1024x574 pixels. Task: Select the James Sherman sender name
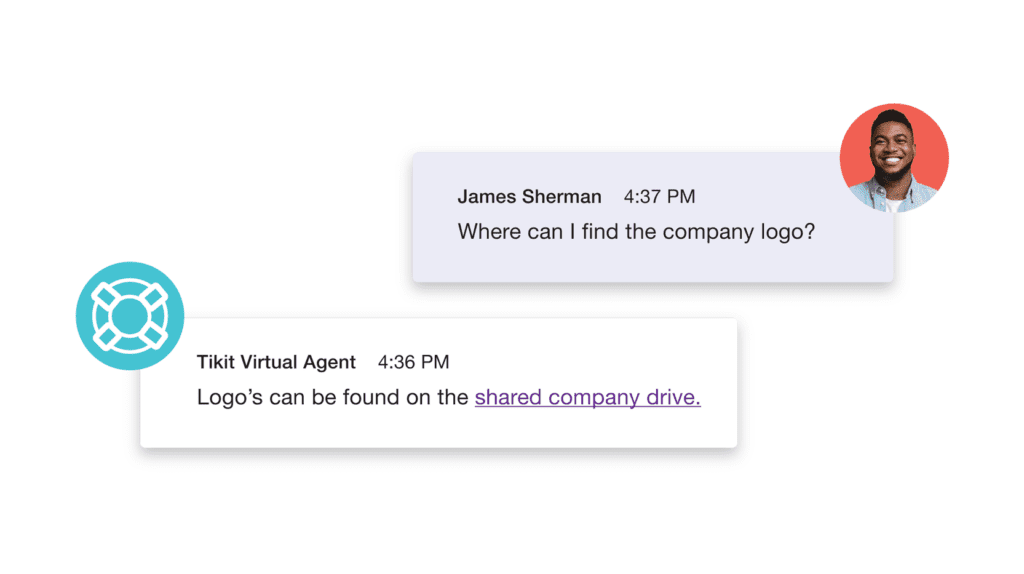pyautogui.click(x=530, y=197)
